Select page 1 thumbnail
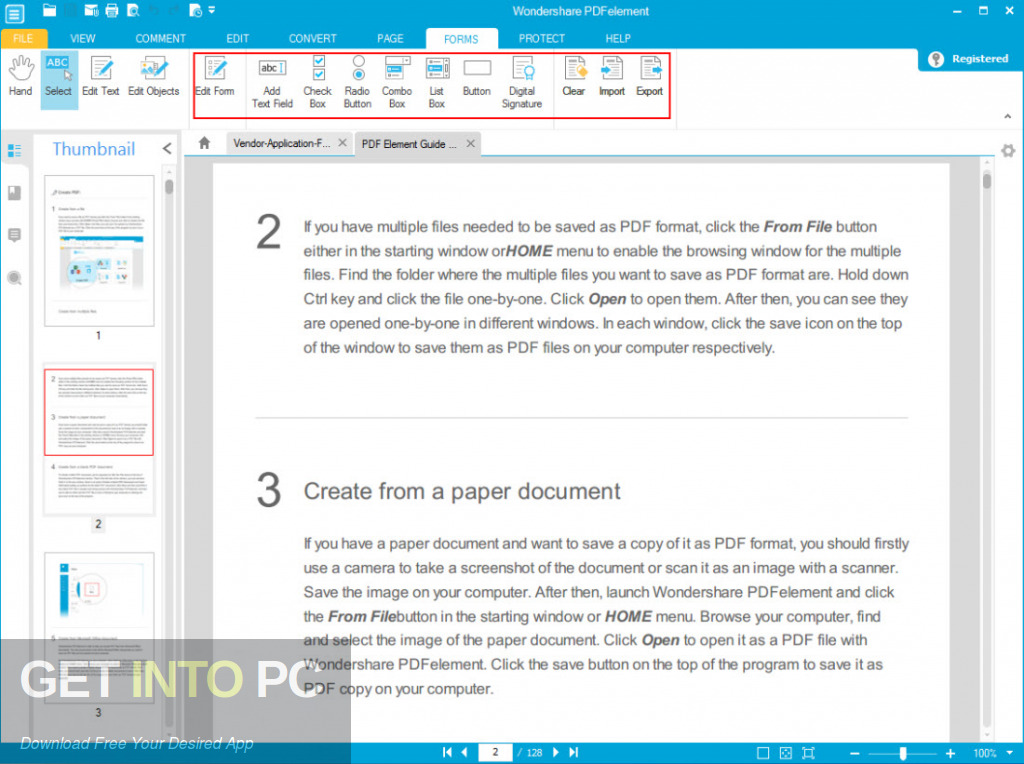The width and height of the screenshot is (1024, 764). [99, 251]
